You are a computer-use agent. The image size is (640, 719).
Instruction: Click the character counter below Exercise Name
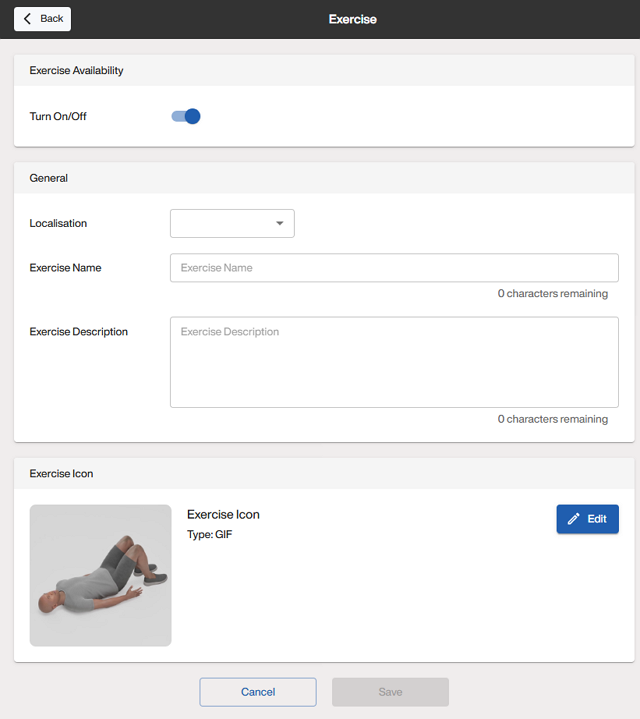tap(552, 294)
